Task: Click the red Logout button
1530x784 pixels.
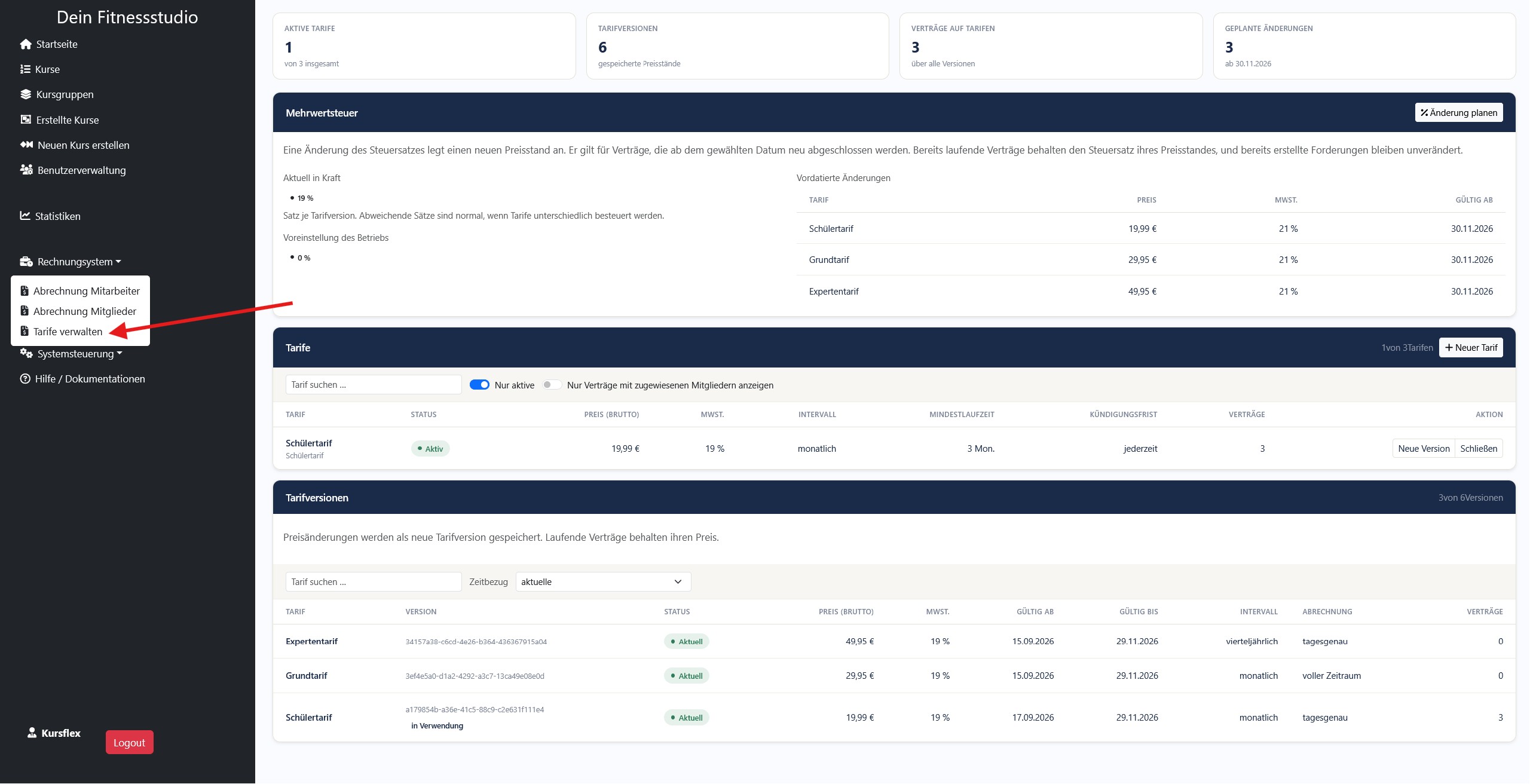Action: tap(130, 742)
